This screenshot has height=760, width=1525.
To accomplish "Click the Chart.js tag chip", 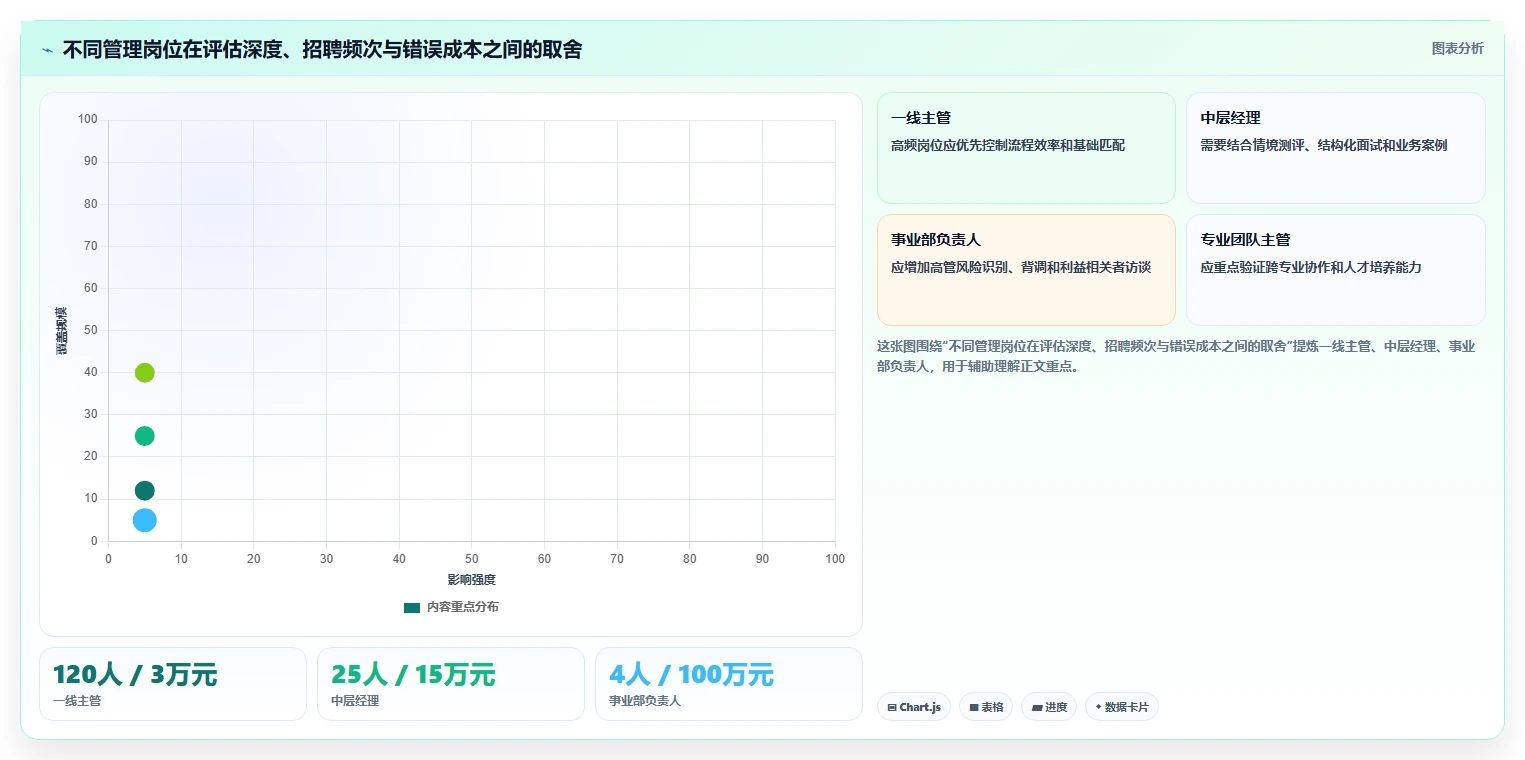I will pyautogui.click(x=914, y=707).
